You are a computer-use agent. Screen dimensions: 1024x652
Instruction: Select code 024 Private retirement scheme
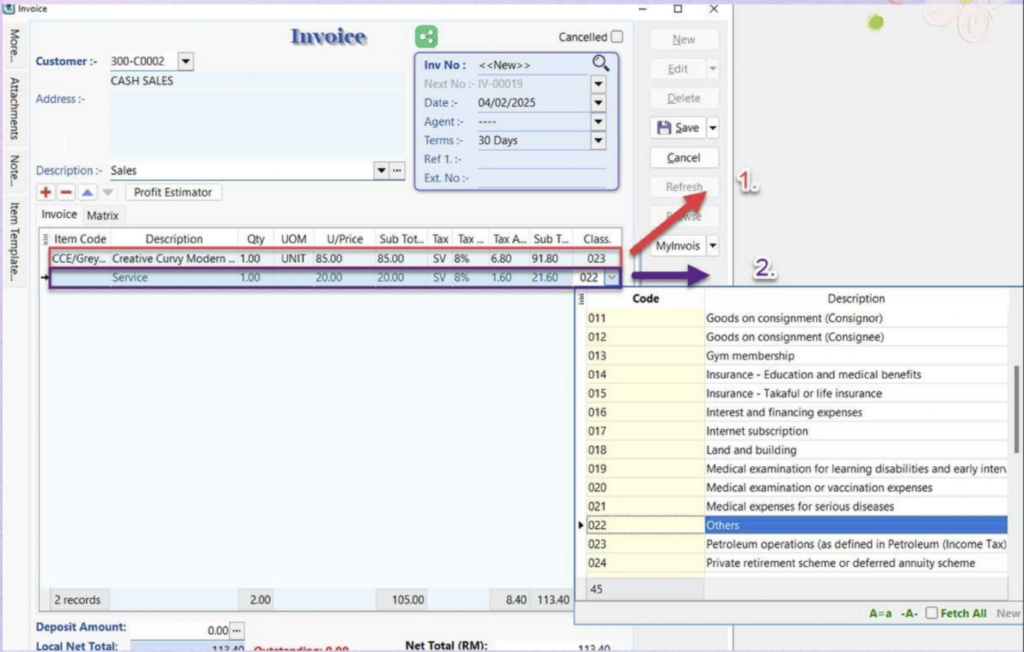click(797, 563)
